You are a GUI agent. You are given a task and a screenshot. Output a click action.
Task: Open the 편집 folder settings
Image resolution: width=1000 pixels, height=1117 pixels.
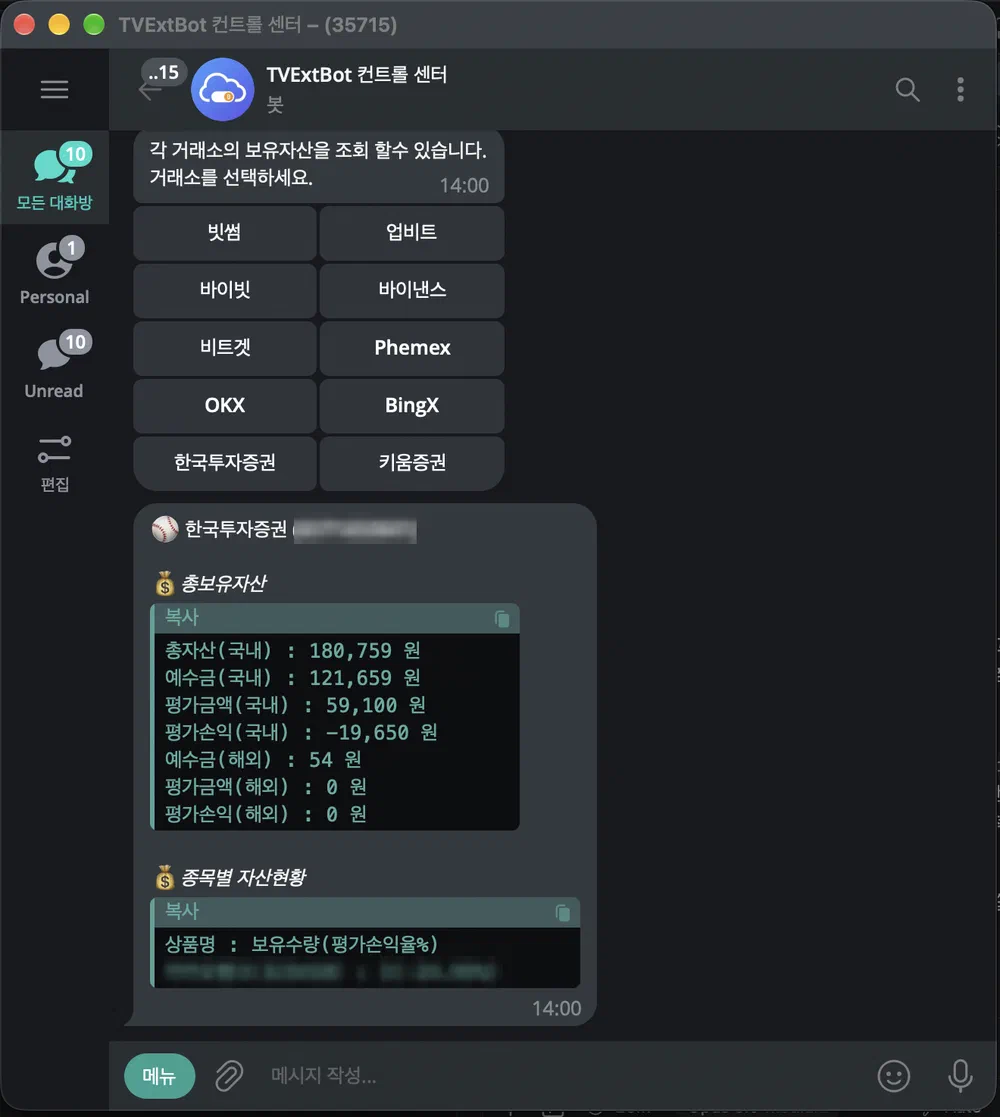(54, 464)
